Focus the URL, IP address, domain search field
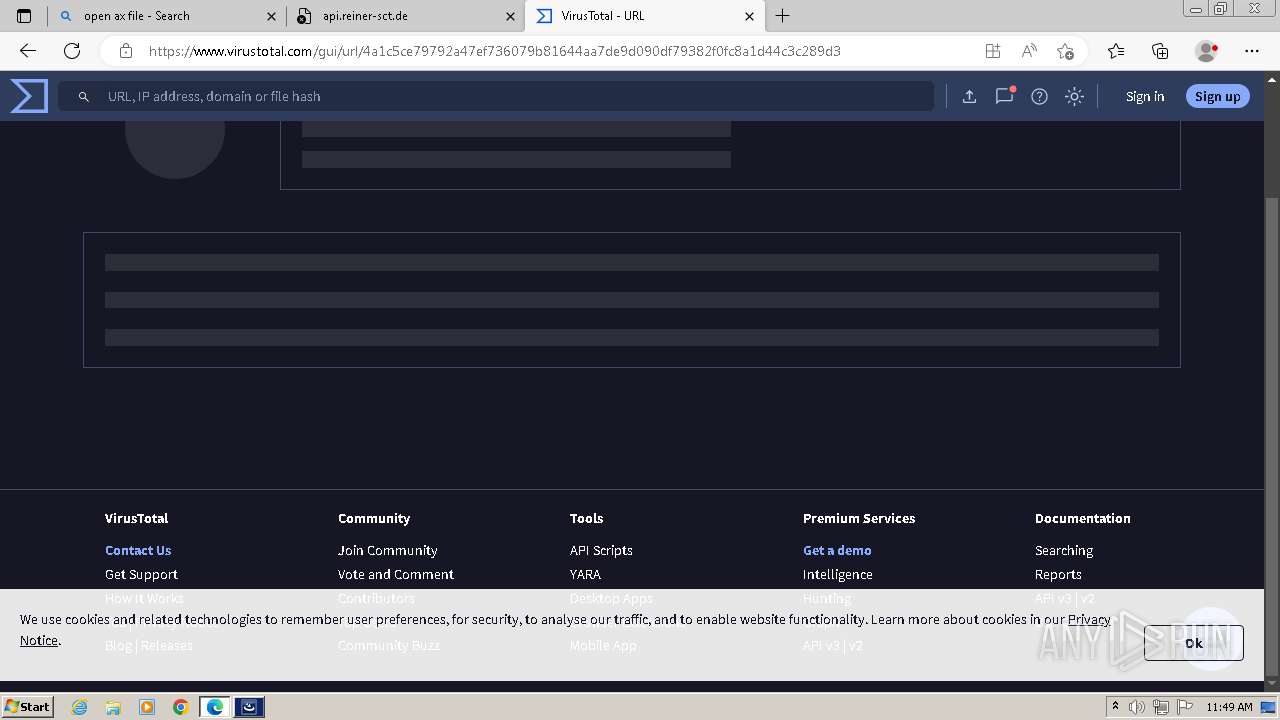 pyautogui.click(x=495, y=96)
